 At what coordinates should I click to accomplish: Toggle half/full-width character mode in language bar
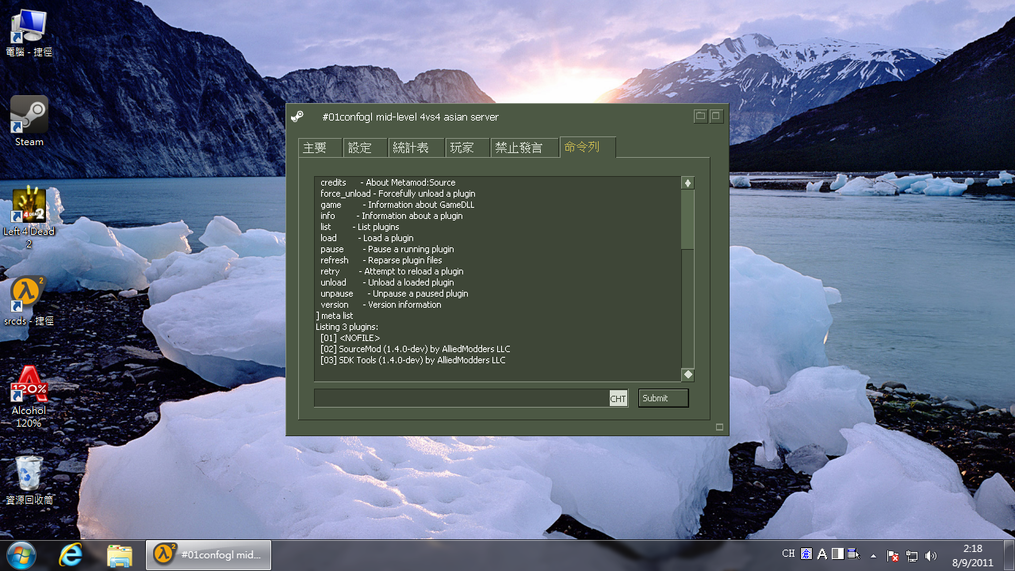[x=837, y=554]
